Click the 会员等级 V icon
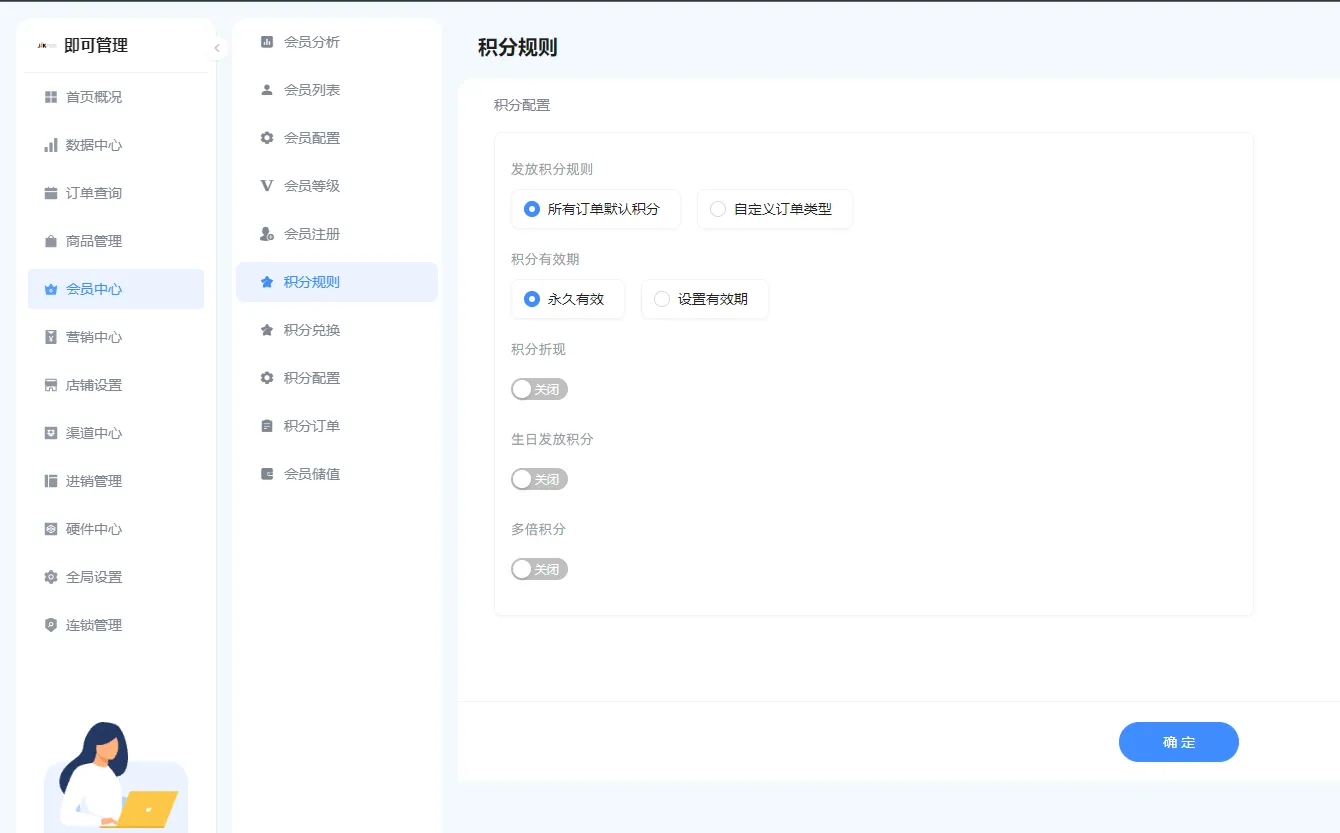 tap(267, 185)
